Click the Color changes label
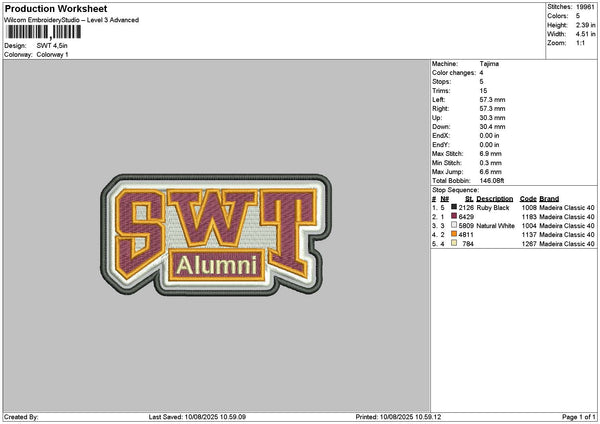 454,73
